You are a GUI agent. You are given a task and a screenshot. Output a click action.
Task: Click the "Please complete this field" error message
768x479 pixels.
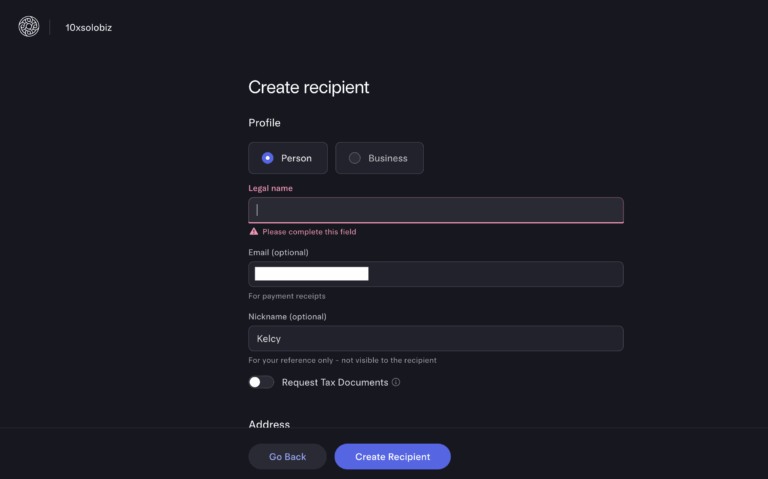(309, 231)
